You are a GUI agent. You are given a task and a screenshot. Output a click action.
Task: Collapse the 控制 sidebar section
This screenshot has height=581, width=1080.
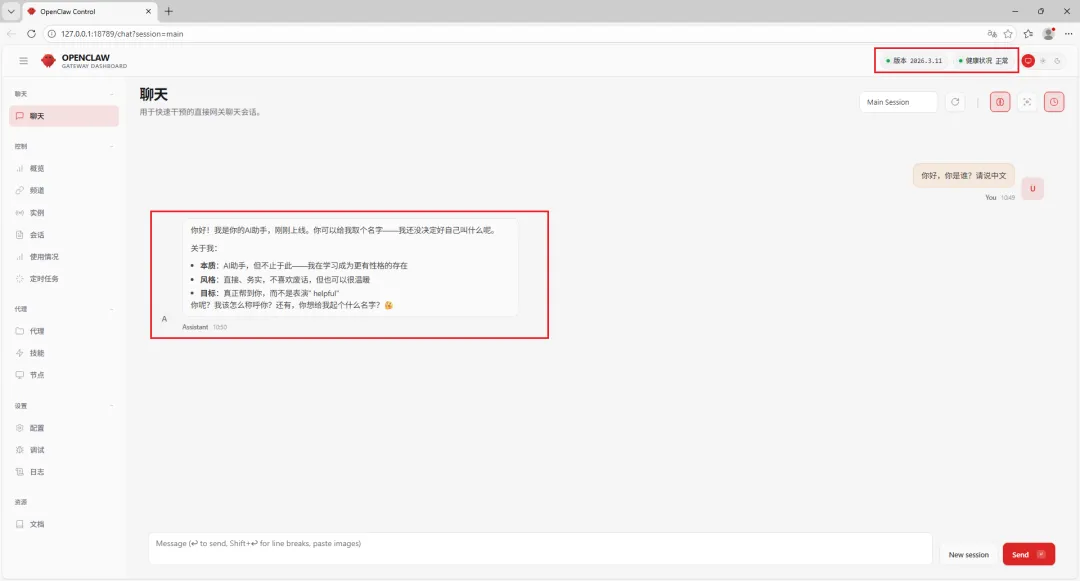[112, 147]
